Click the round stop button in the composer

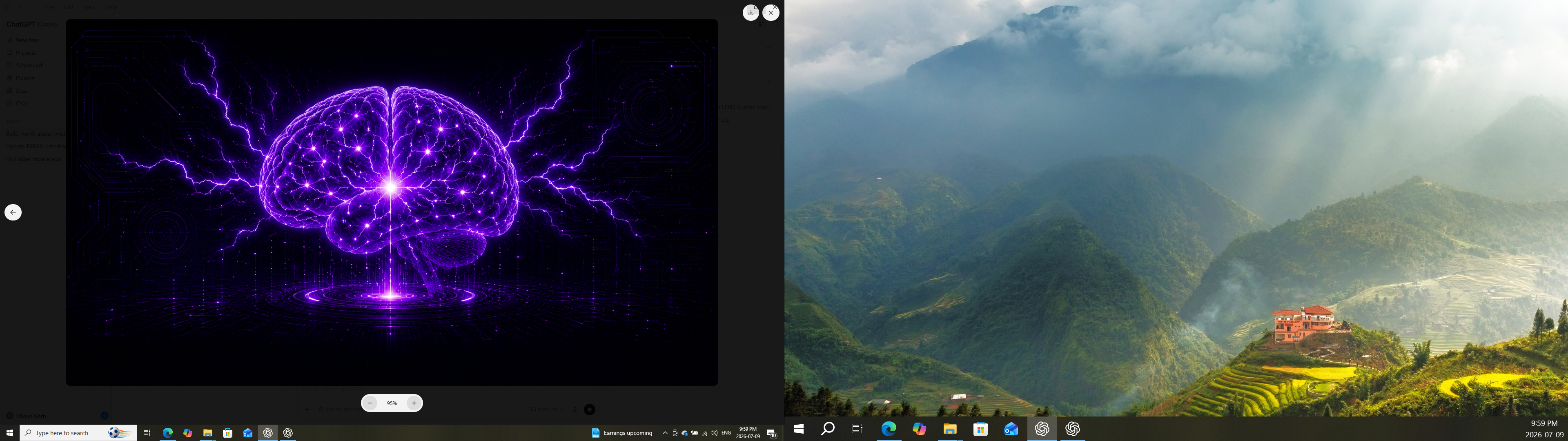coord(589,410)
